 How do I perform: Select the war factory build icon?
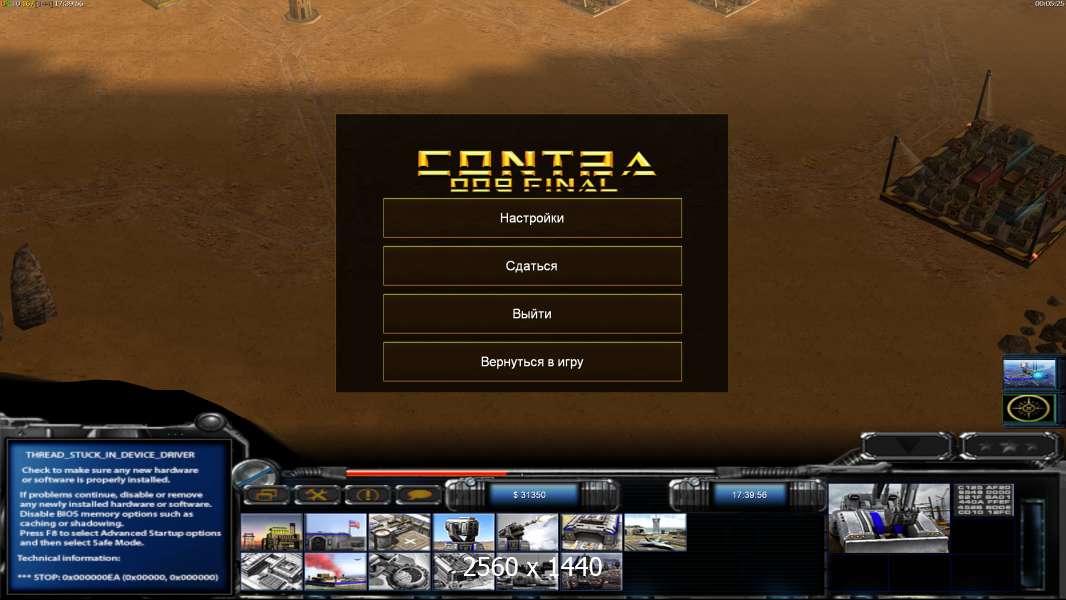point(591,532)
